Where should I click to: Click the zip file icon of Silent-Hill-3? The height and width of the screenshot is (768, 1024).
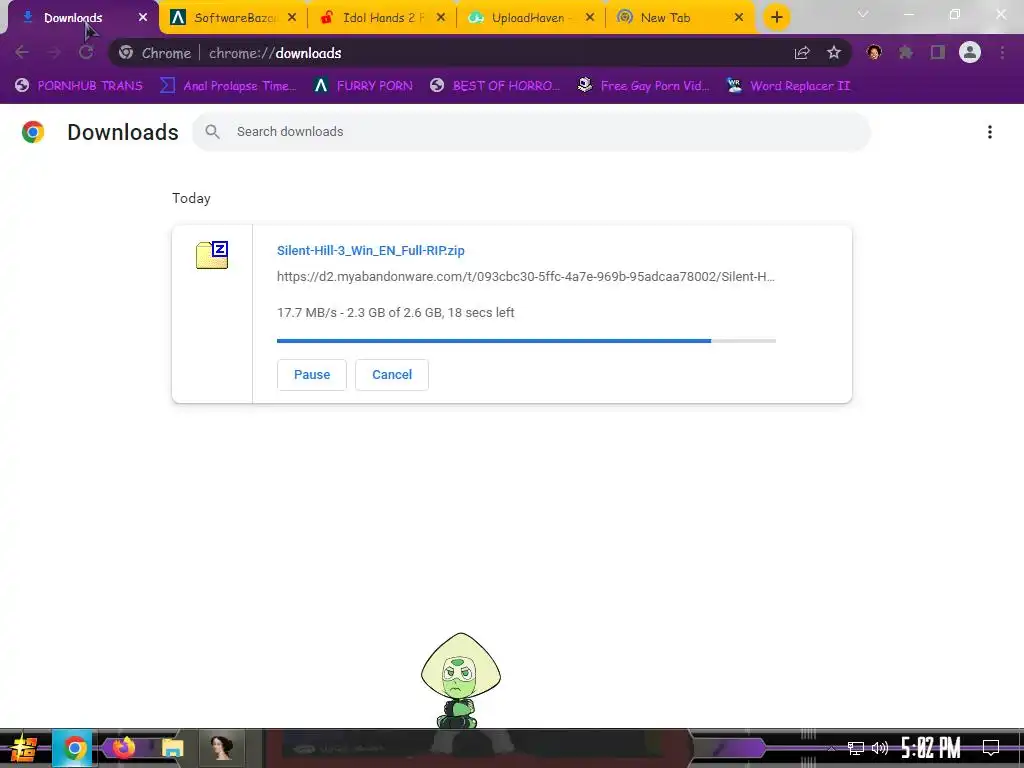click(212, 255)
